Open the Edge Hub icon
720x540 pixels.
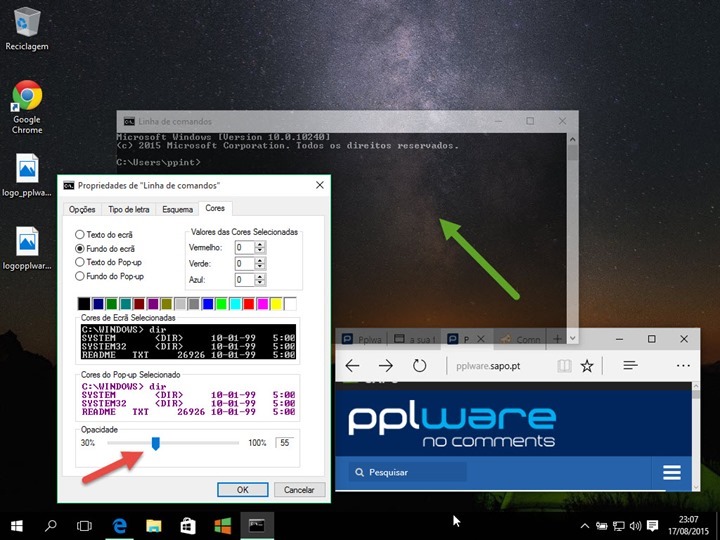tap(630, 366)
